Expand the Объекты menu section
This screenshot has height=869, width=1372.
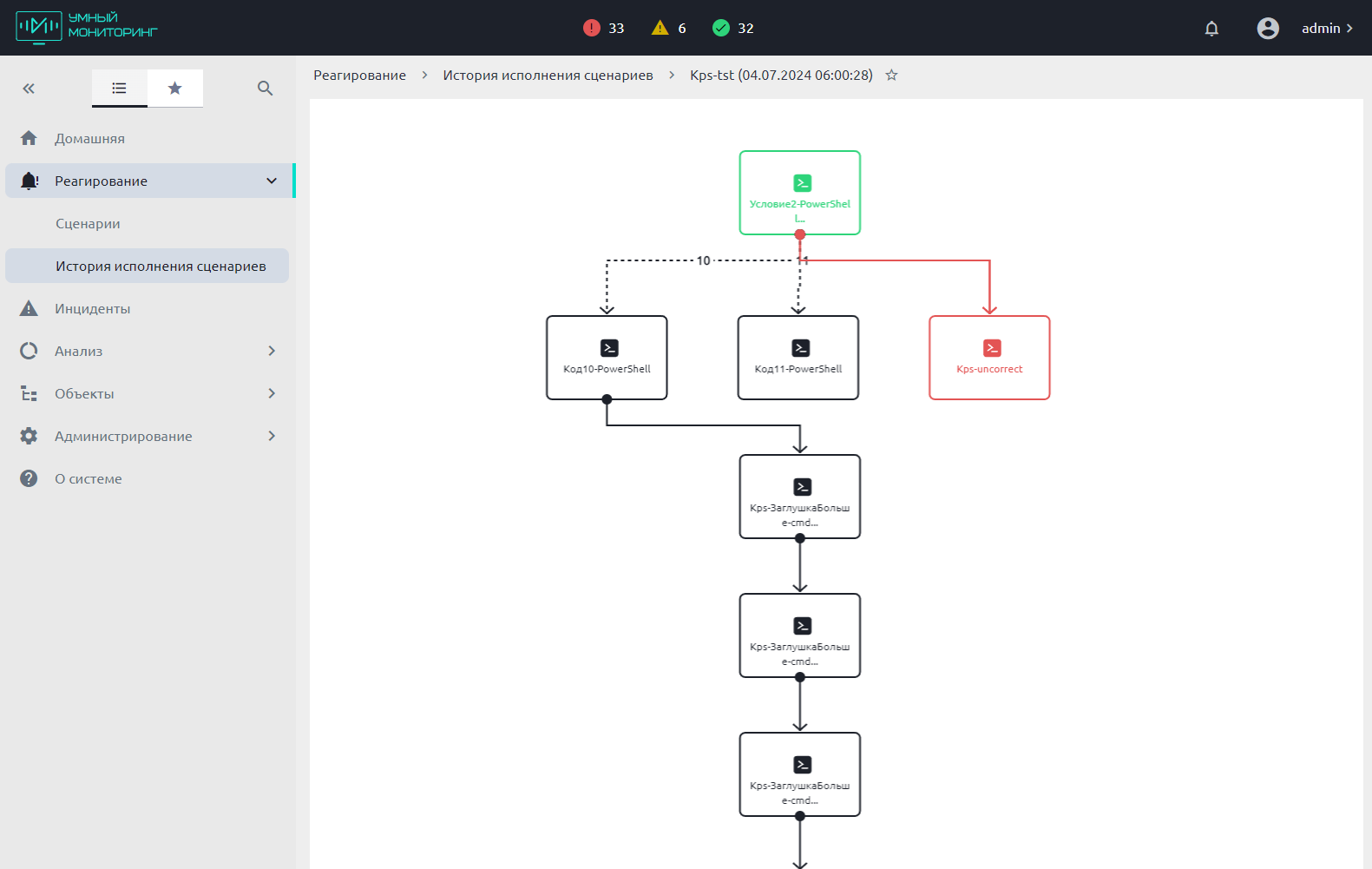click(272, 393)
